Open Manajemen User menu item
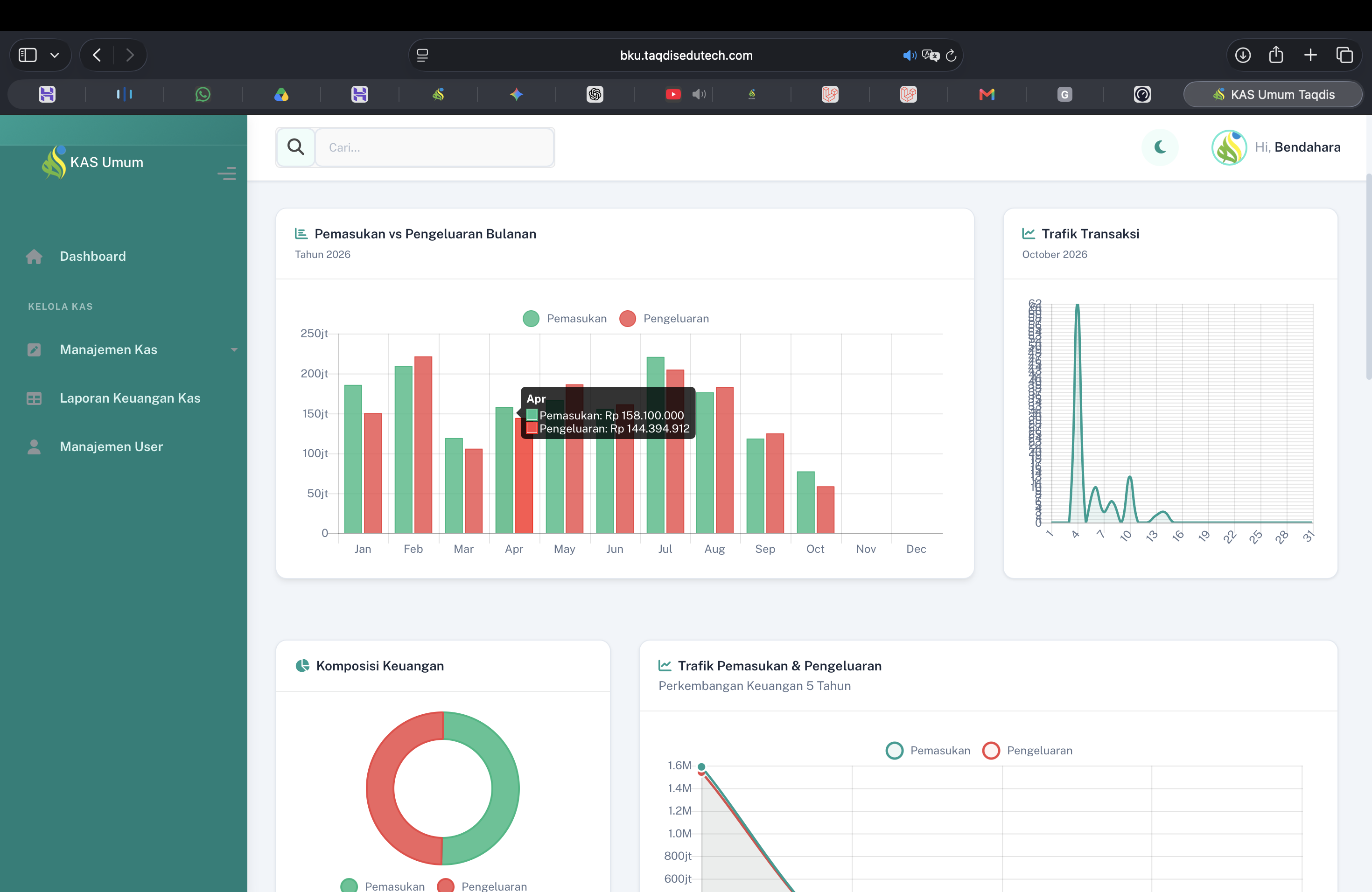This screenshot has height=892, width=1372. [111, 446]
